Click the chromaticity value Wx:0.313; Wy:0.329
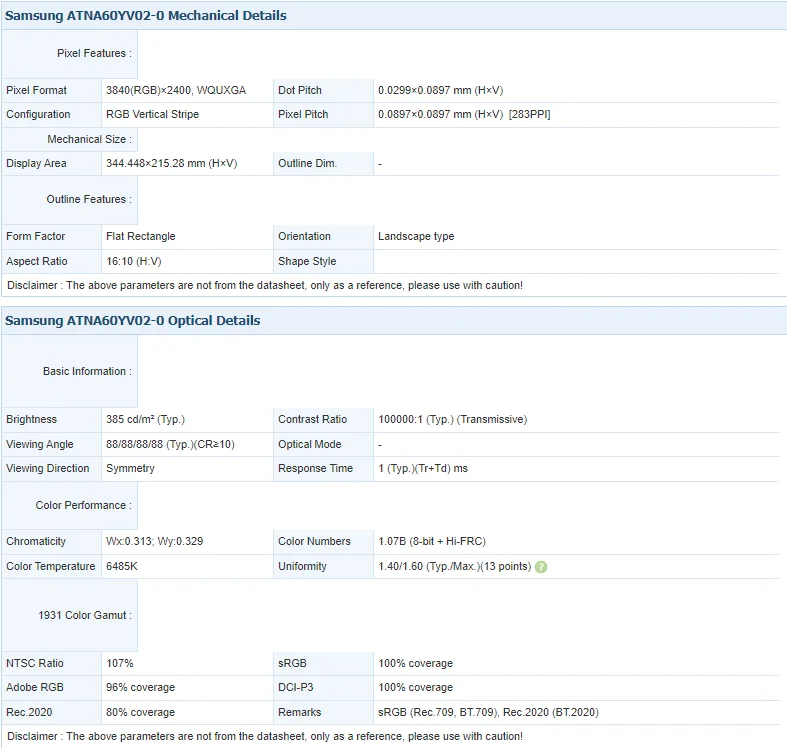The height and width of the screenshot is (748, 787). click(155, 542)
